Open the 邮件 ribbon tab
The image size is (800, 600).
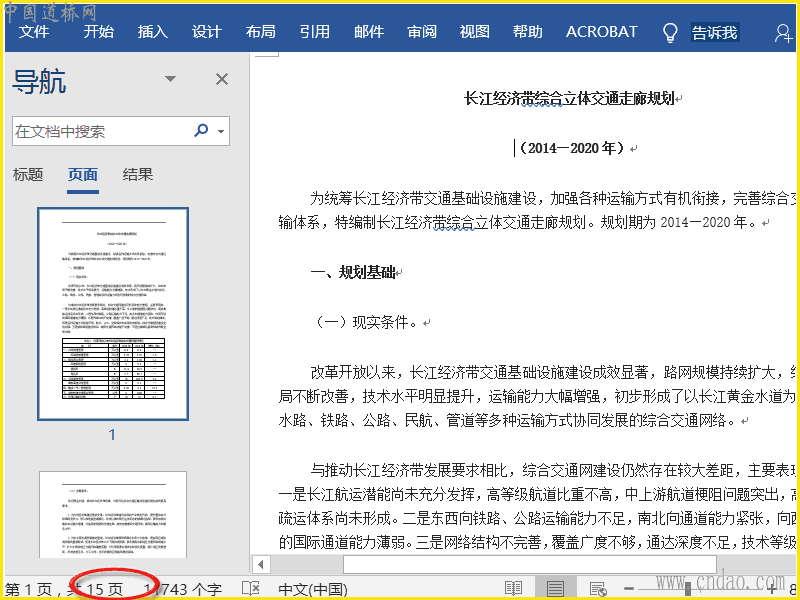(x=368, y=32)
